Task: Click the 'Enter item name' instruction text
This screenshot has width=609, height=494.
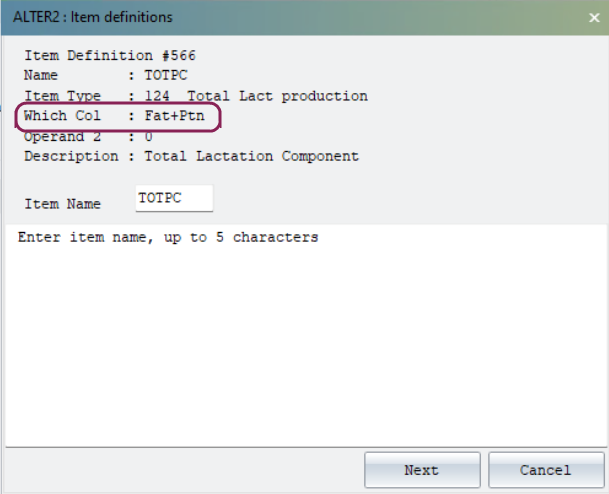Action: coord(168,238)
